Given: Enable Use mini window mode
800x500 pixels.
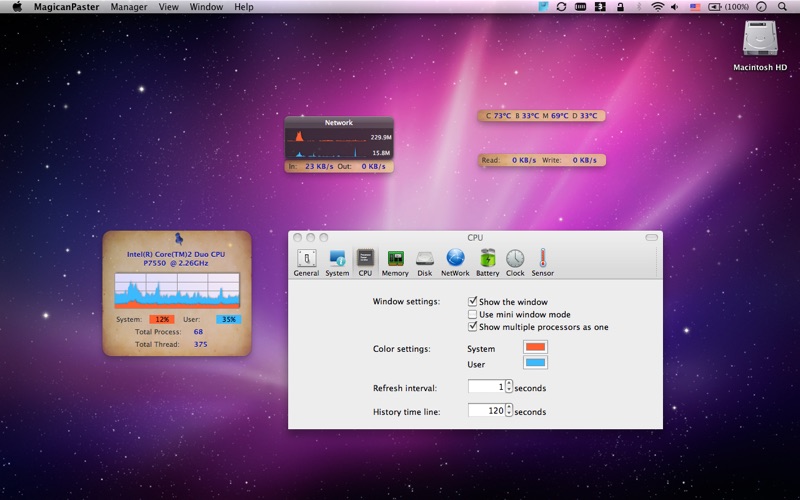Looking at the screenshot, I should (473, 314).
